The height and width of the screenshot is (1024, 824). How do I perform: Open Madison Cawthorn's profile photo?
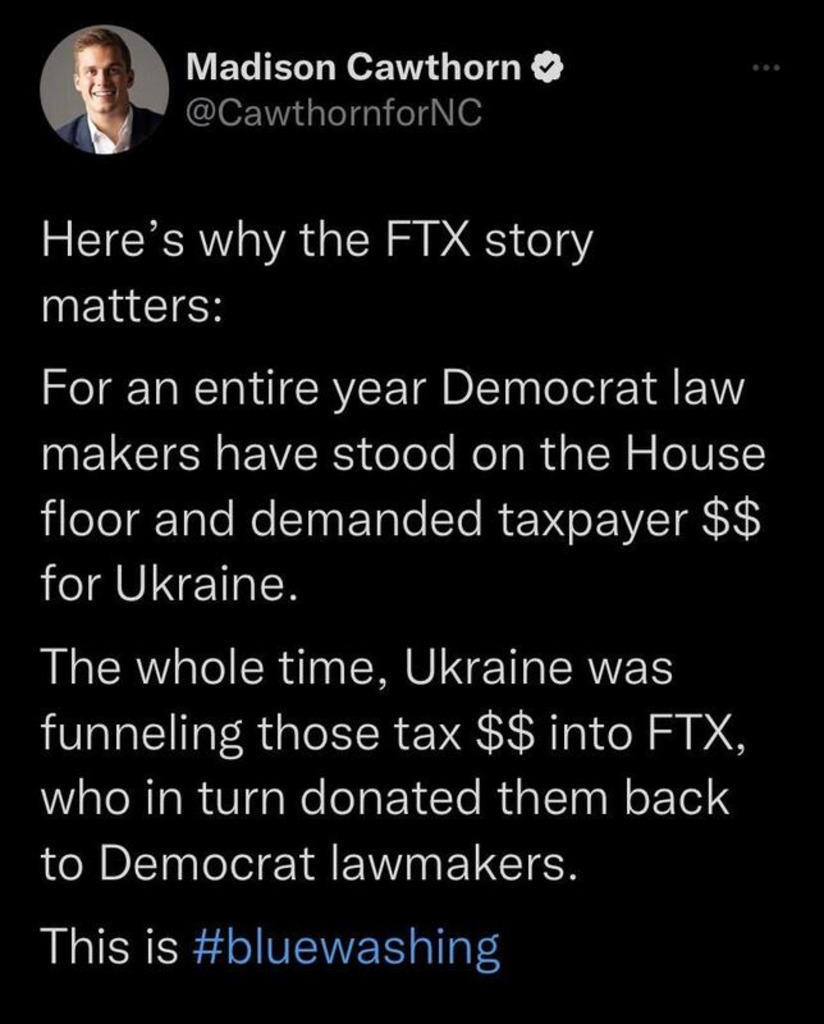point(104,89)
